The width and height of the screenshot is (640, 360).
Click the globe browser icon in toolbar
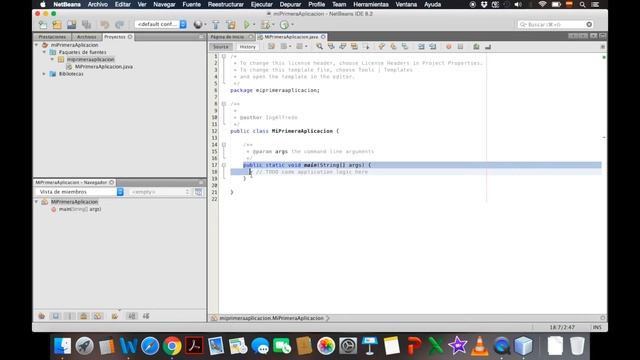(198, 24)
